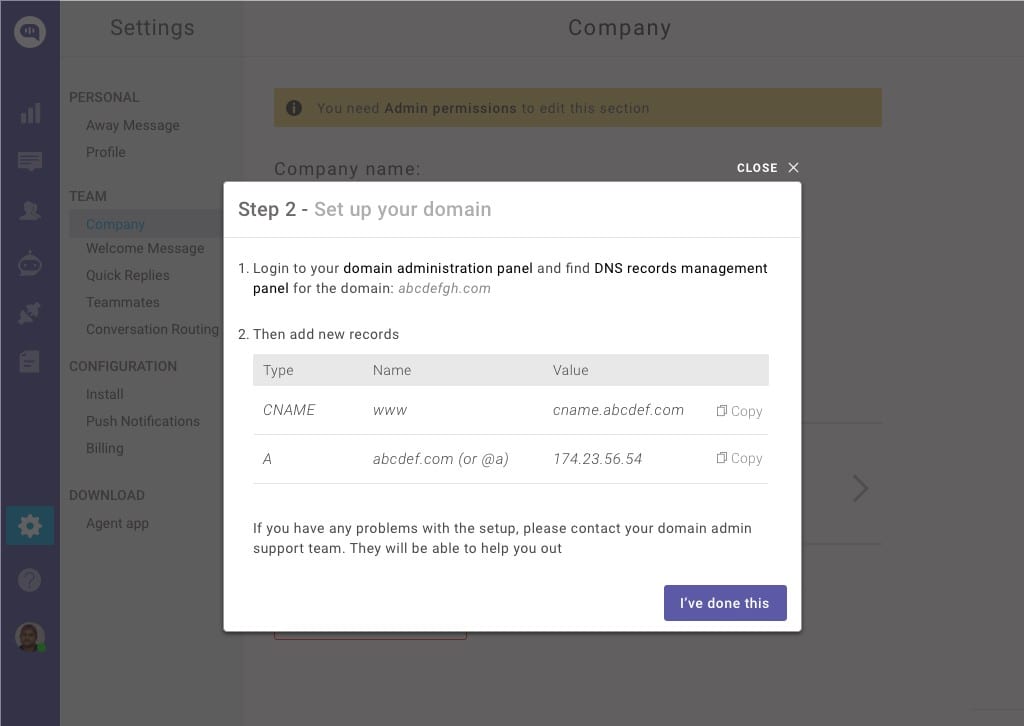Open Install configuration page
Image resolution: width=1024 pixels, height=726 pixels.
[x=104, y=394]
